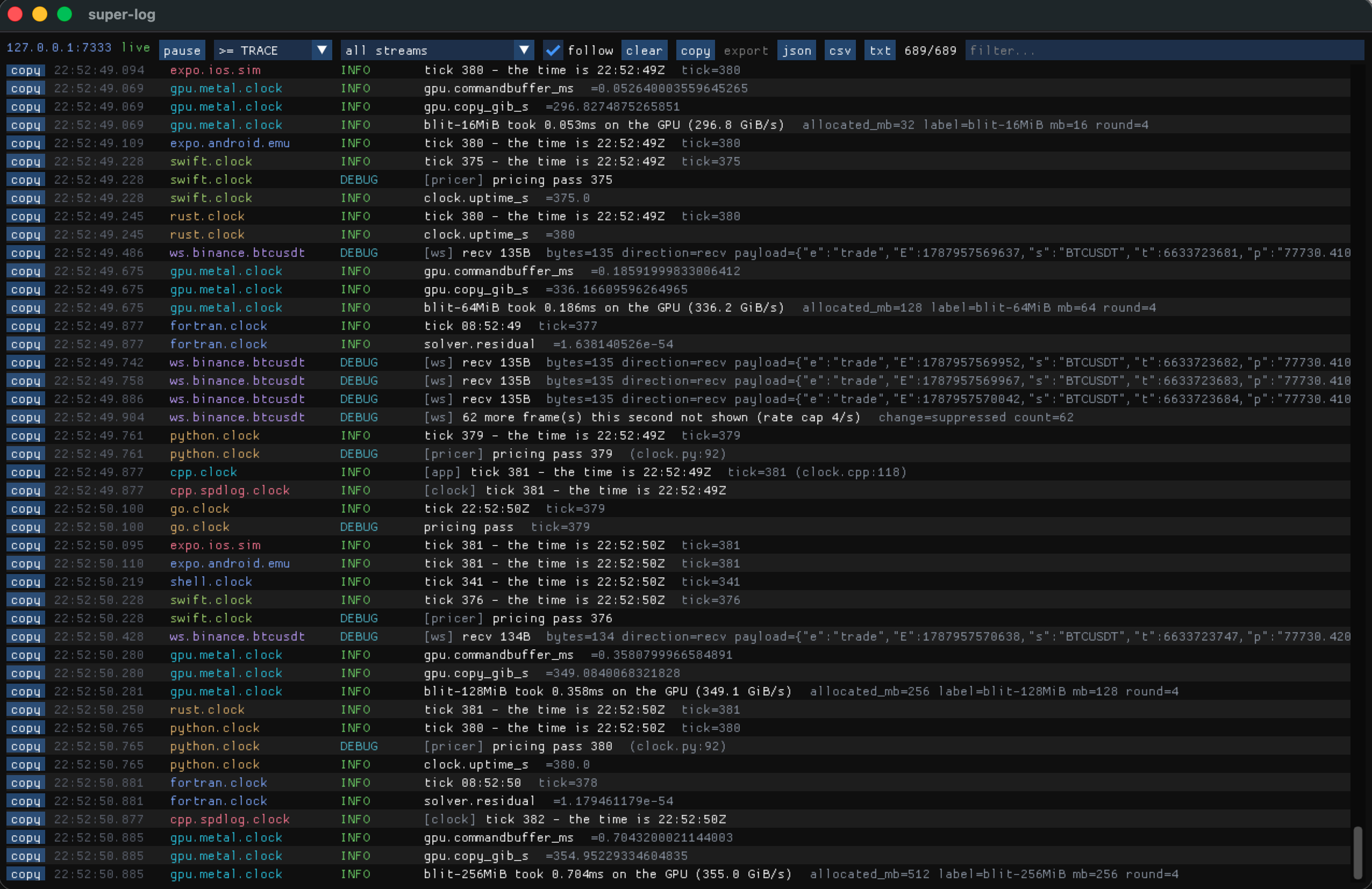Click the vertical scrollbar thumb
1372x889 pixels.
coord(1357,854)
